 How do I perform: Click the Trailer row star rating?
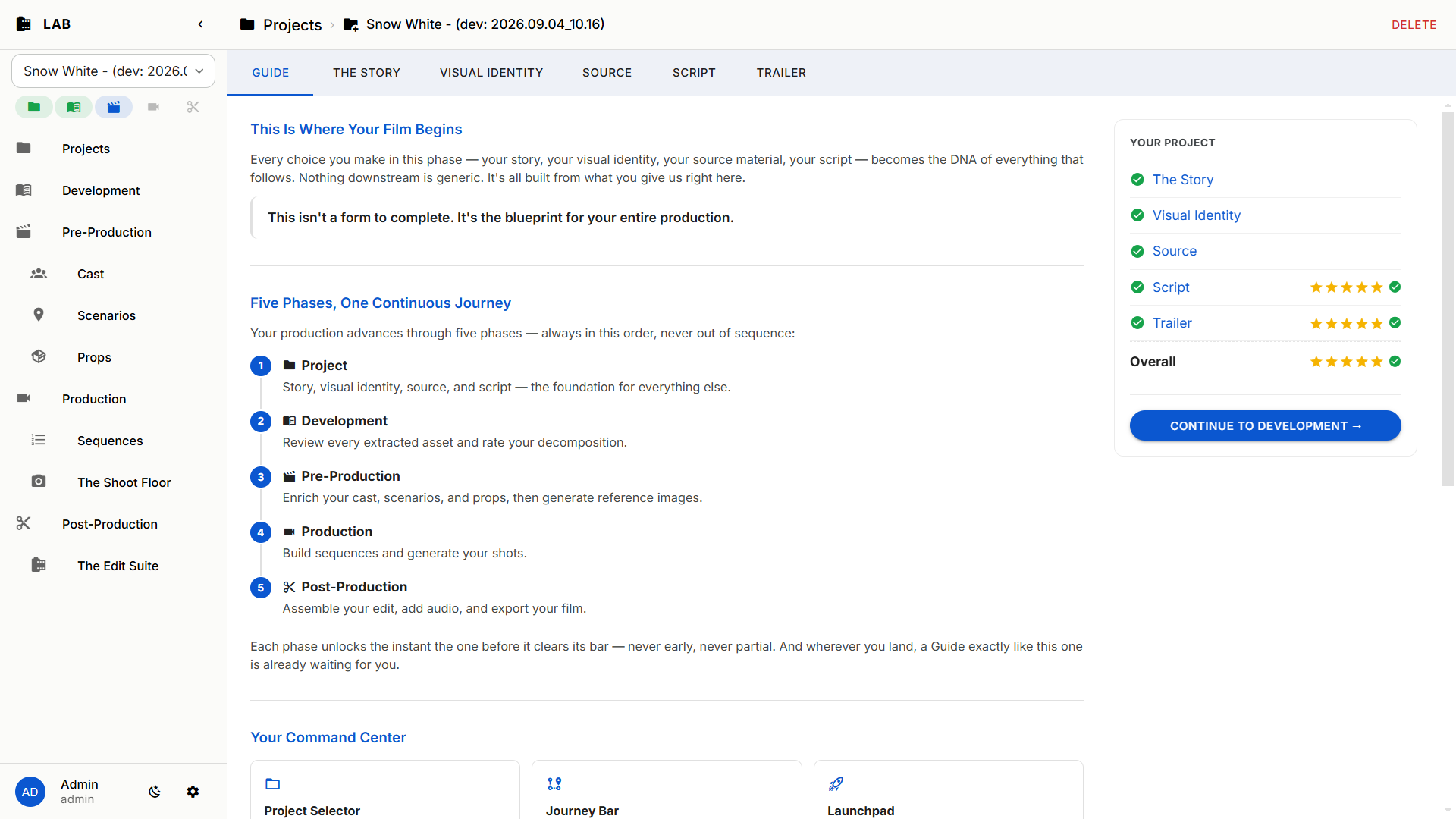1346,323
